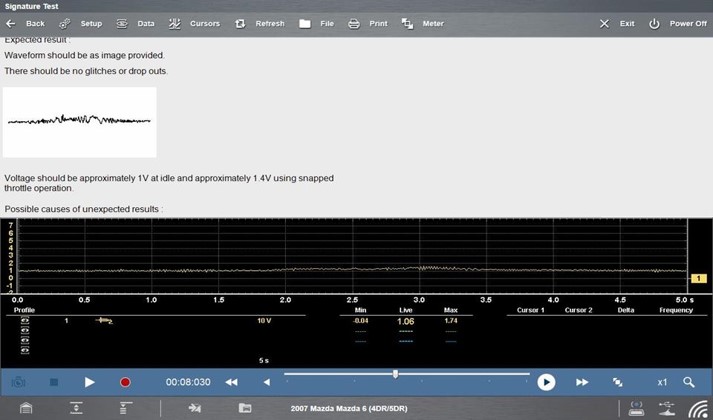Viewport: 713px width, 420px height.
Task: Open the 5 s sweep time setting
Action: [x=264, y=360]
